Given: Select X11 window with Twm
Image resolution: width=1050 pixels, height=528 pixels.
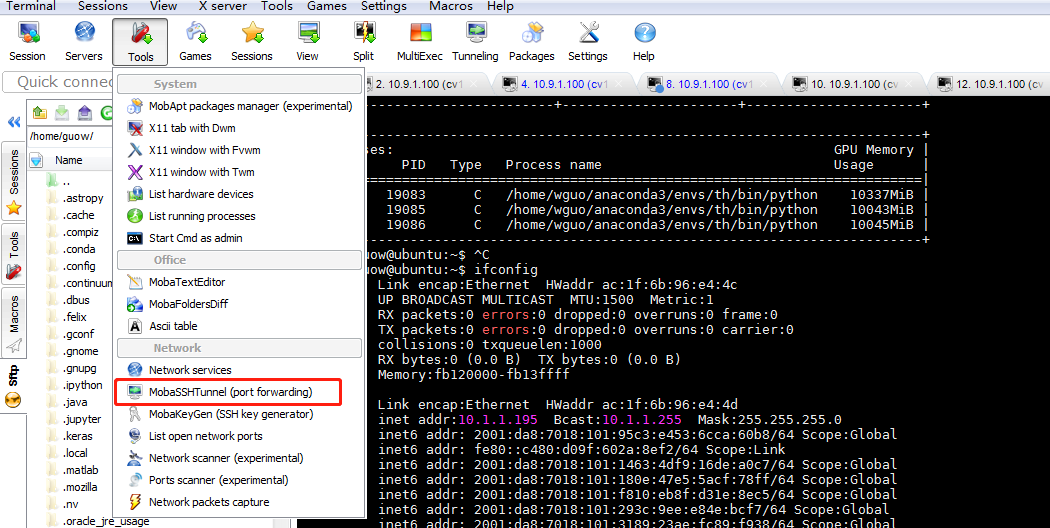Looking at the screenshot, I should coord(240,172).
